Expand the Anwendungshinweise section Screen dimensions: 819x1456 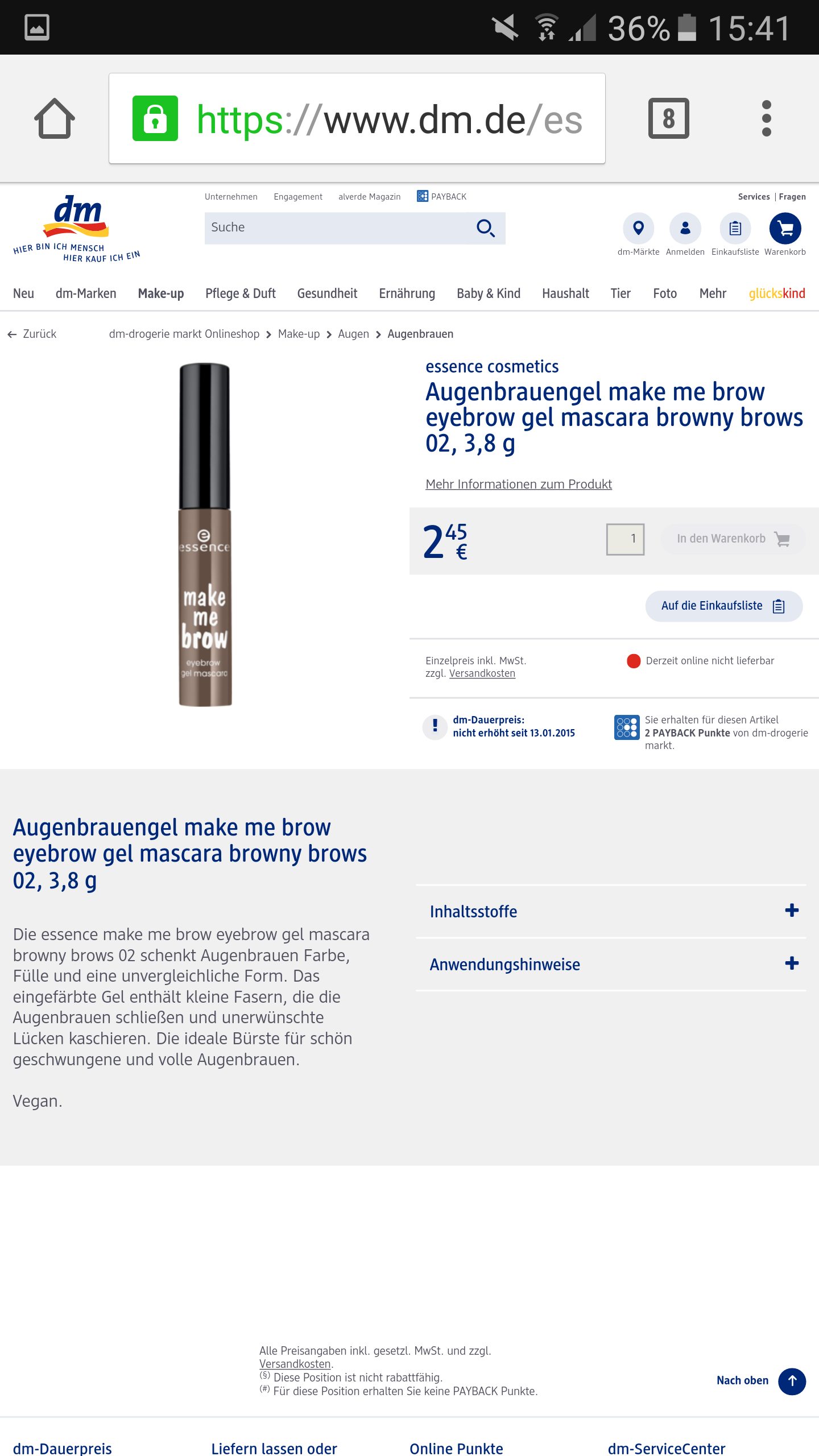point(611,964)
